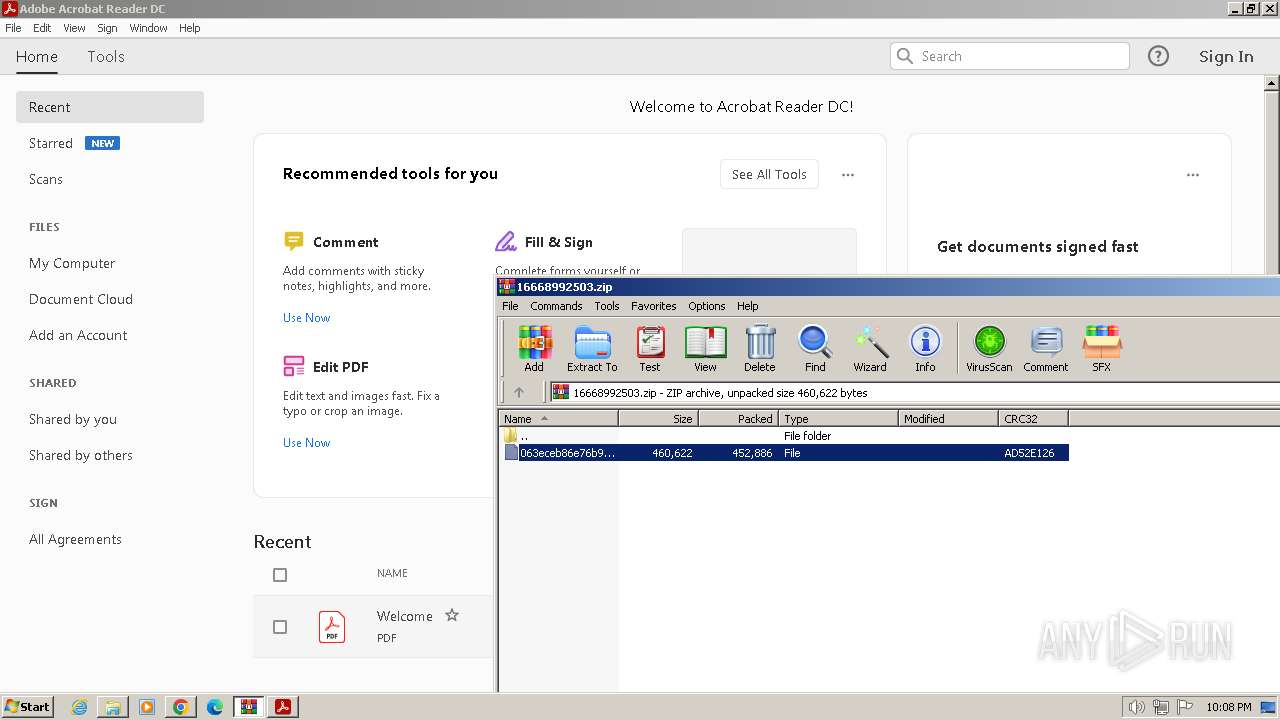
Task: Switch to the Home tab in Acrobat
Action: pyautogui.click(x=37, y=56)
